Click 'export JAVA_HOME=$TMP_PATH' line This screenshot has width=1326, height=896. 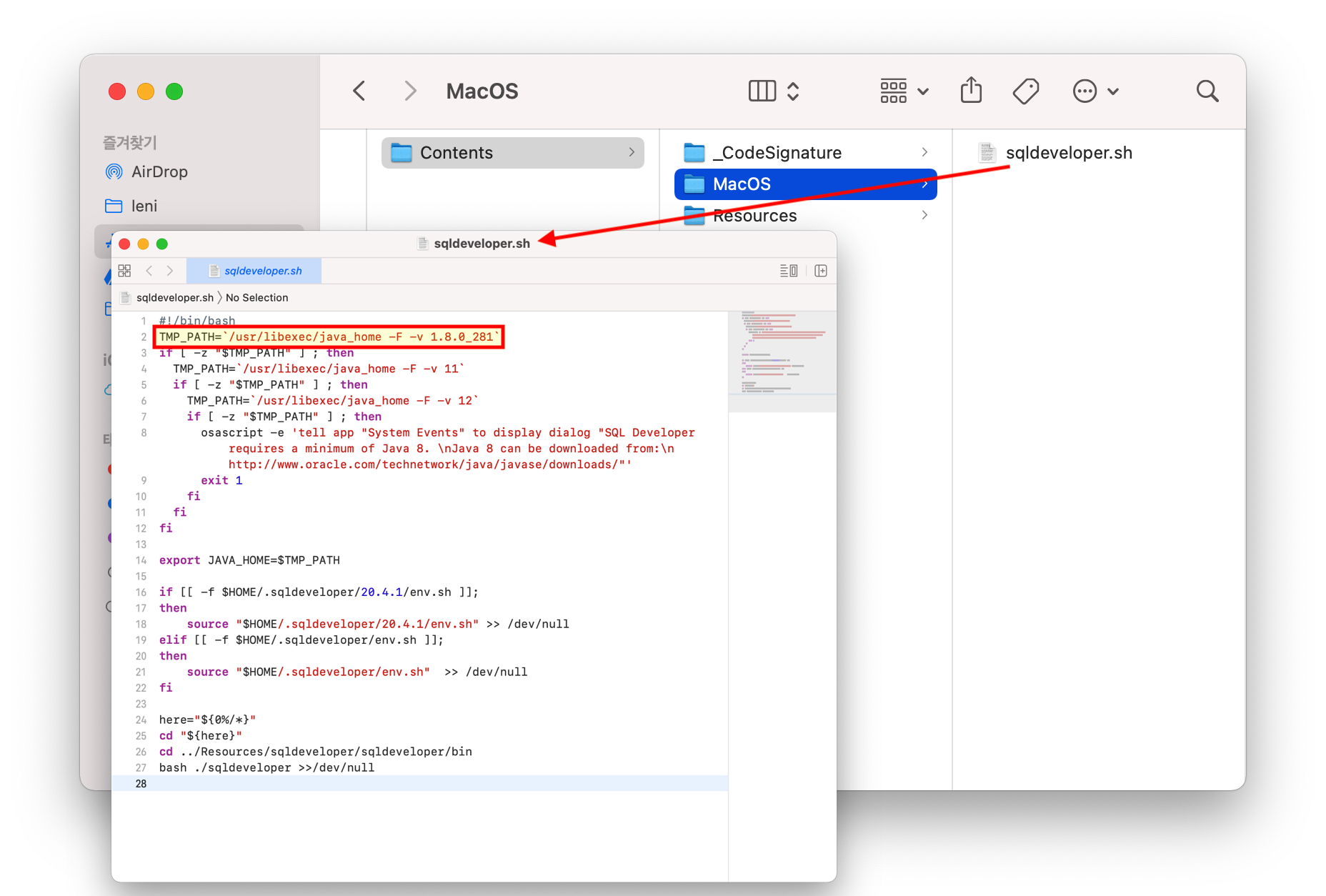click(x=249, y=560)
